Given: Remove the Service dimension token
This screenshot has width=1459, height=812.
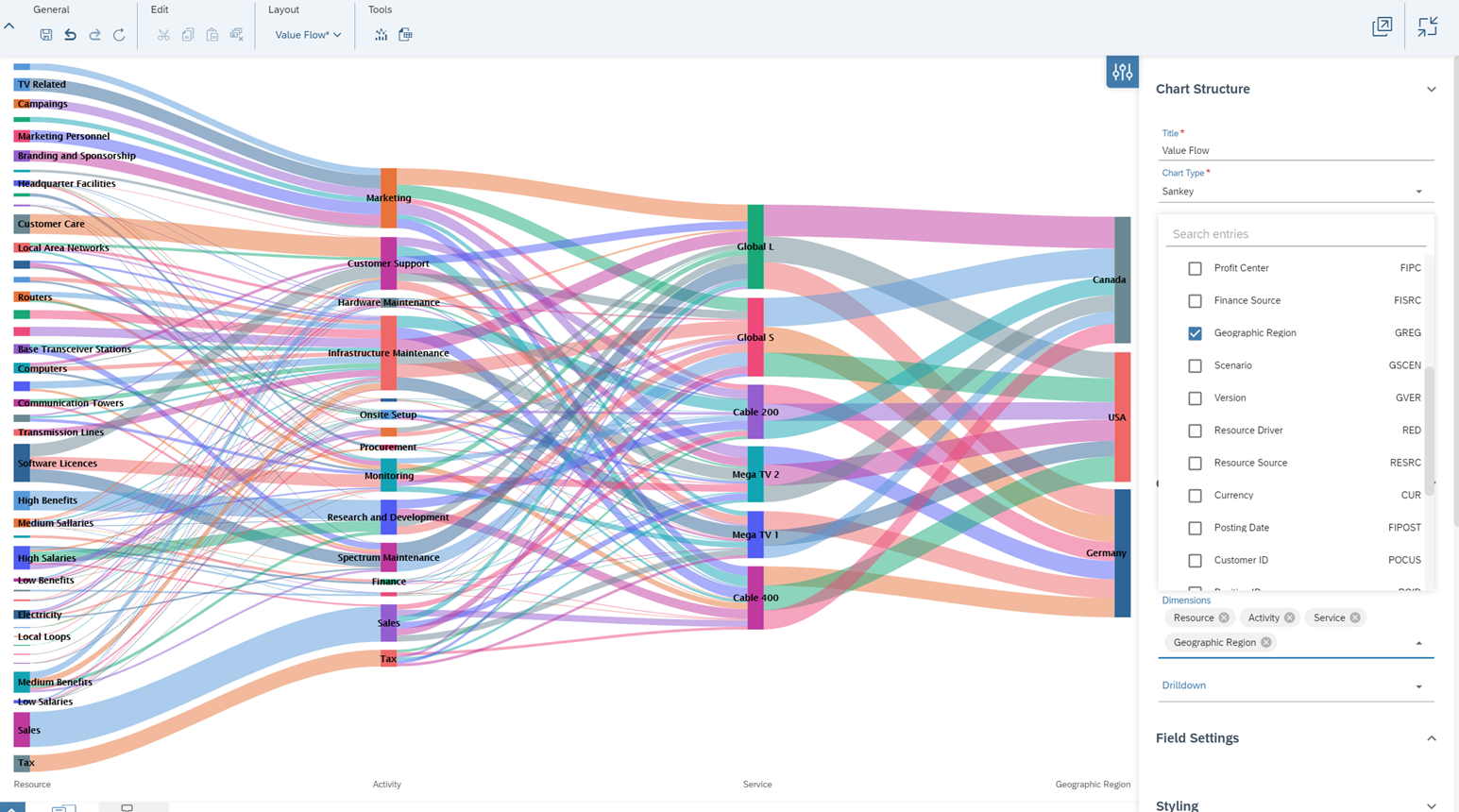Looking at the screenshot, I should pyautogui.click(x=1355, y=617).
